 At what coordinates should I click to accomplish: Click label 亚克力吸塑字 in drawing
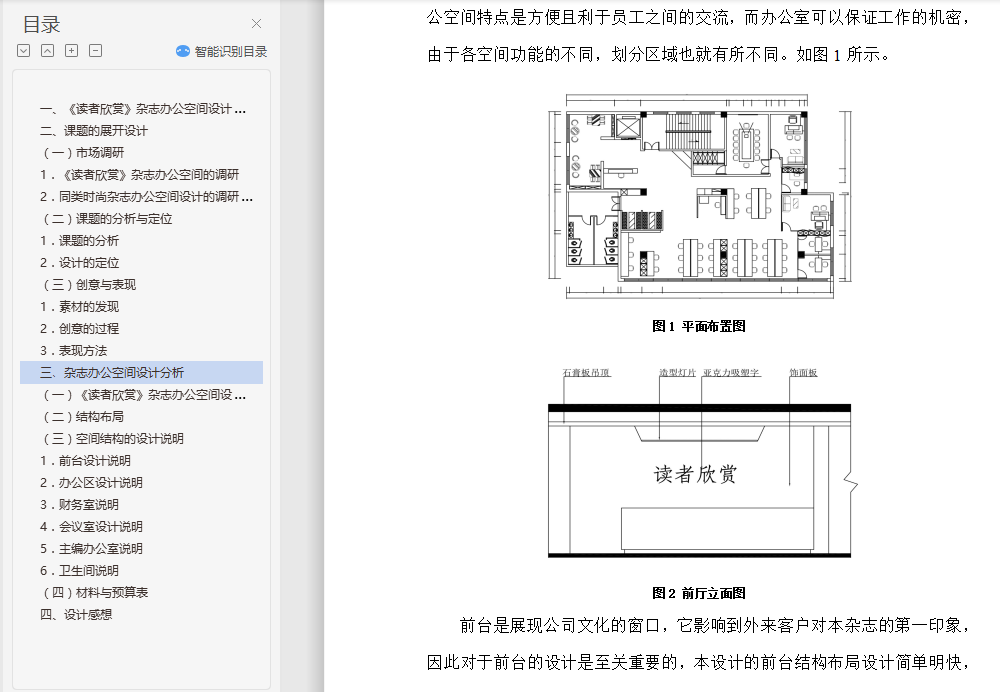pos(732,372)
